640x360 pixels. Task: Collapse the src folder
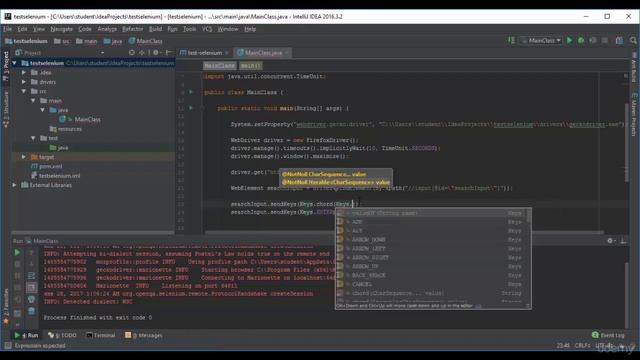[24, 91]
